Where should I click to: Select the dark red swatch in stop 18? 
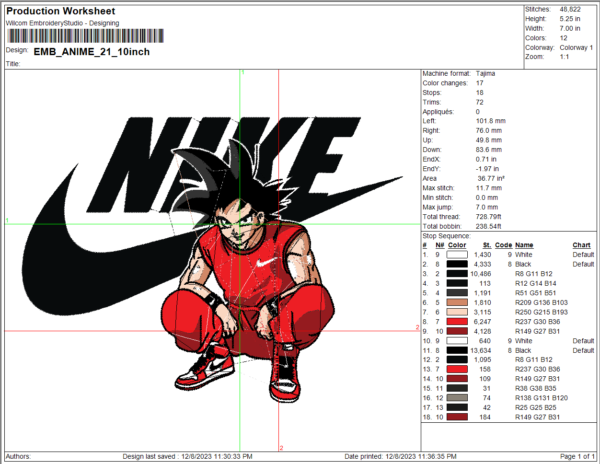point(457,417)
